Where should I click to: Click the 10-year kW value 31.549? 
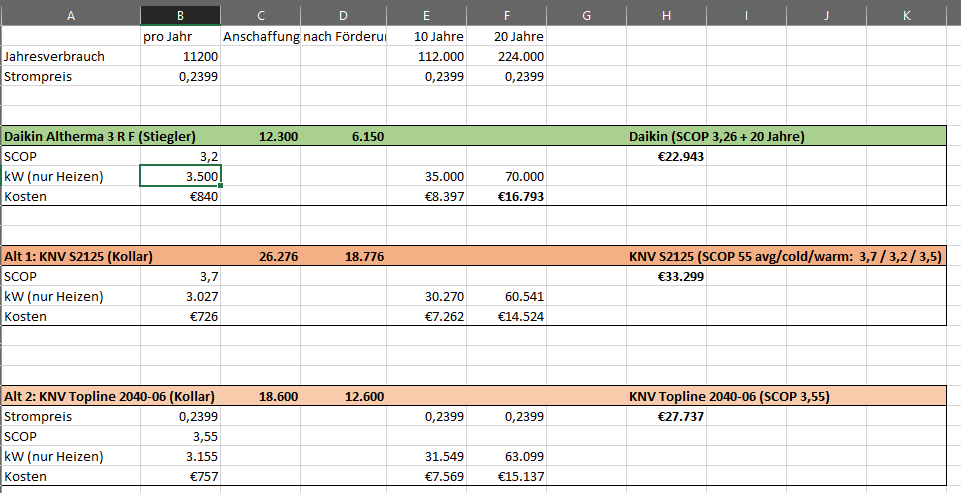click(427, 456)
